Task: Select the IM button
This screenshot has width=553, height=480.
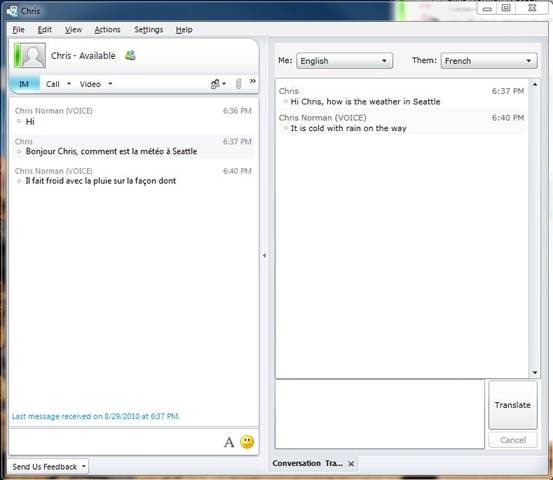Action: [24, 84]
